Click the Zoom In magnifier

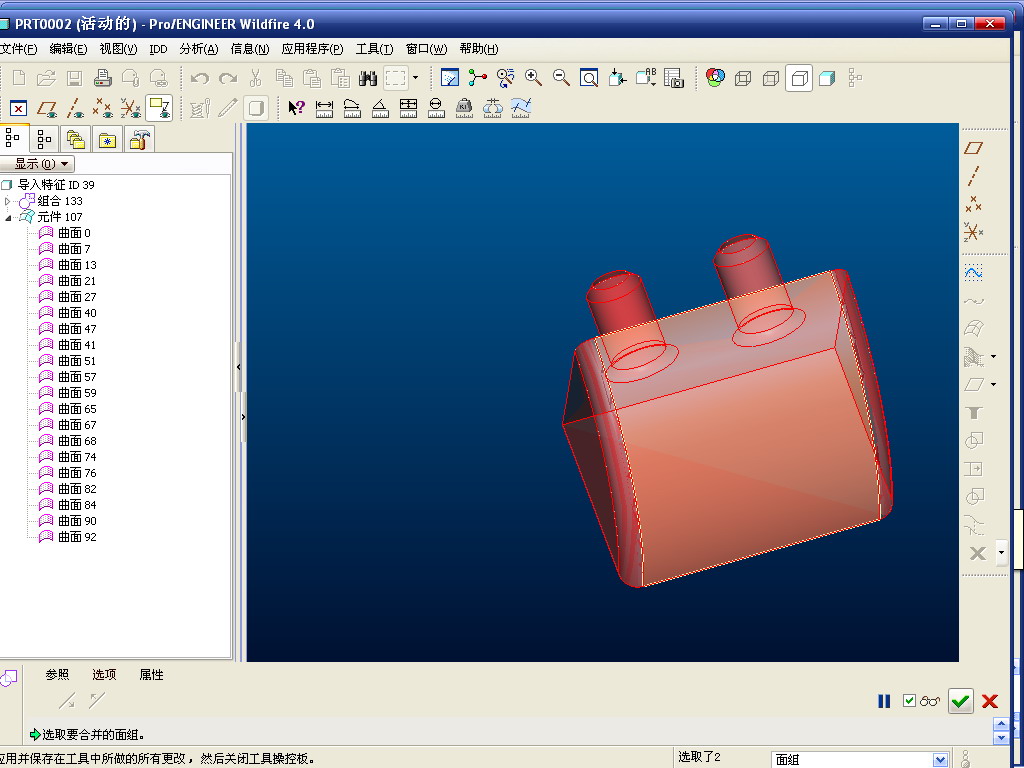pyautogui.click(x=534, y=78)
